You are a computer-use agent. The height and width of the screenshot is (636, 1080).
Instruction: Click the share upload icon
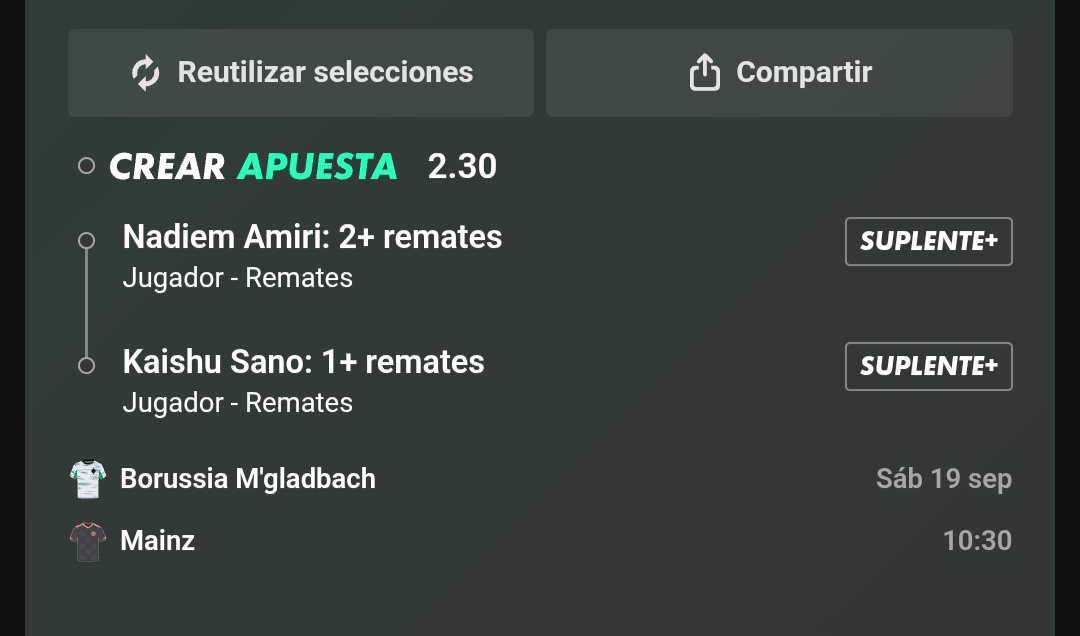[x=705, y=72]
